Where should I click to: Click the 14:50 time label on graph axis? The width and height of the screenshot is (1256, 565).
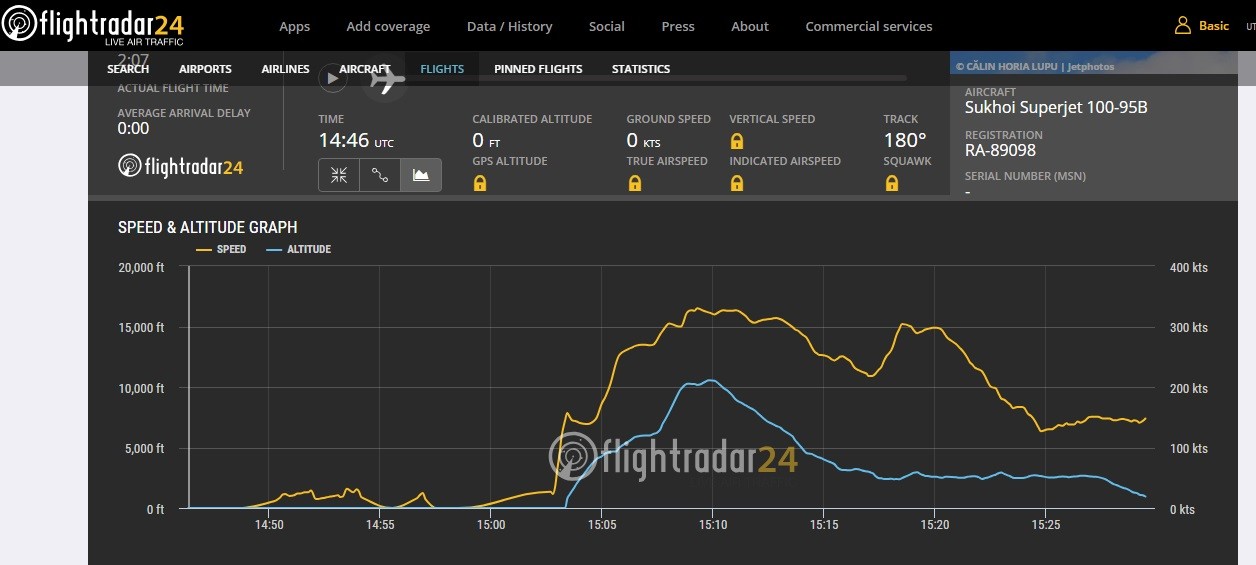(269, 524)
